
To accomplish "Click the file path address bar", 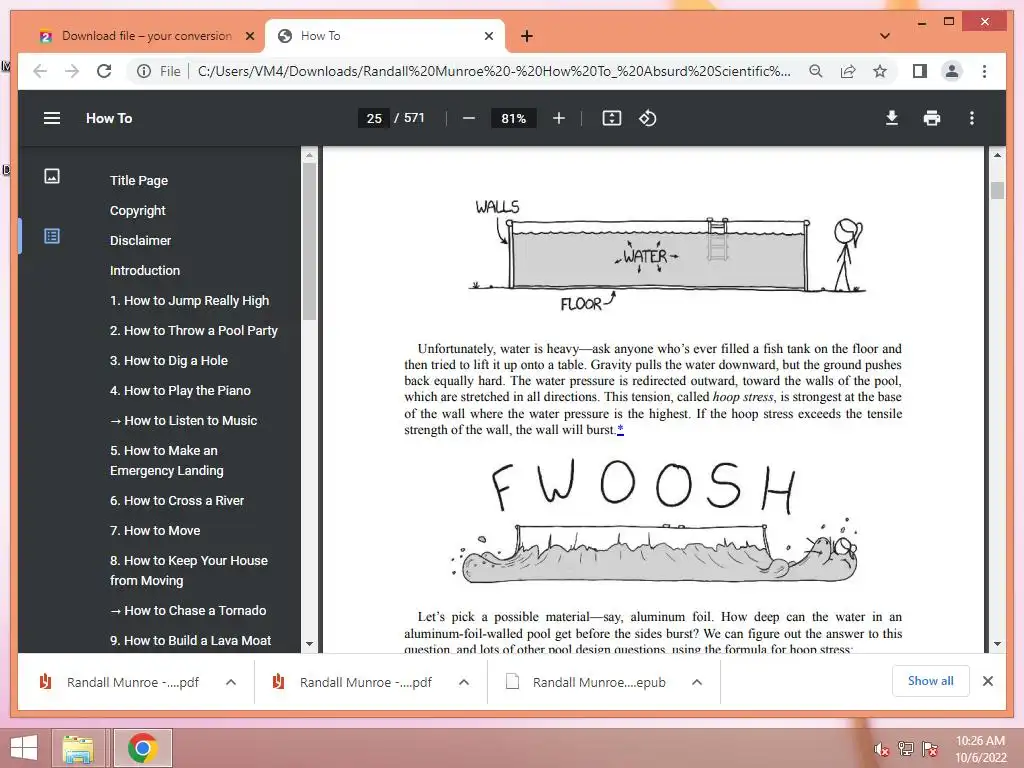I will (494, 71).
